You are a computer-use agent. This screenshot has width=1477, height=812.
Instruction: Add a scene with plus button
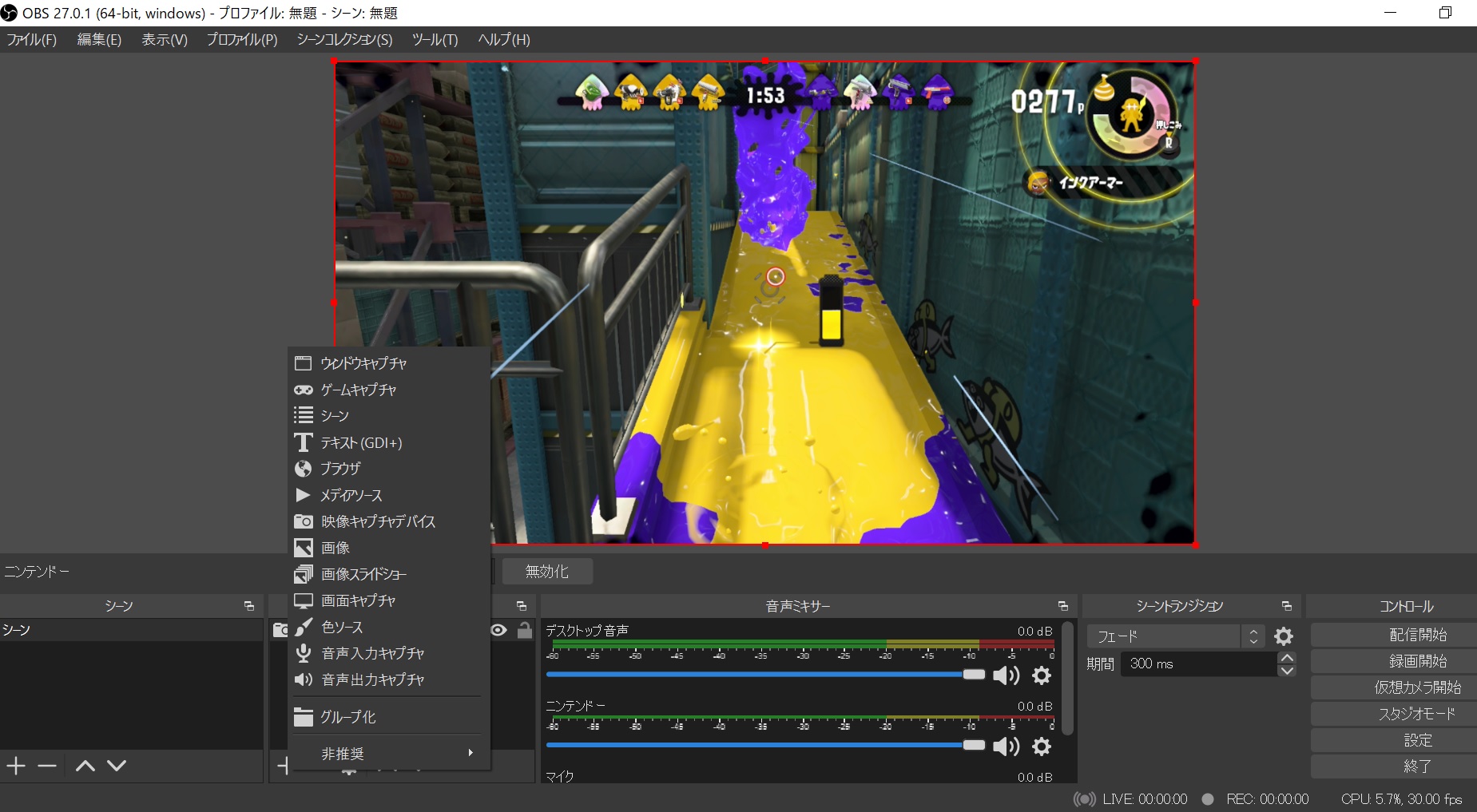coord(17,766)
